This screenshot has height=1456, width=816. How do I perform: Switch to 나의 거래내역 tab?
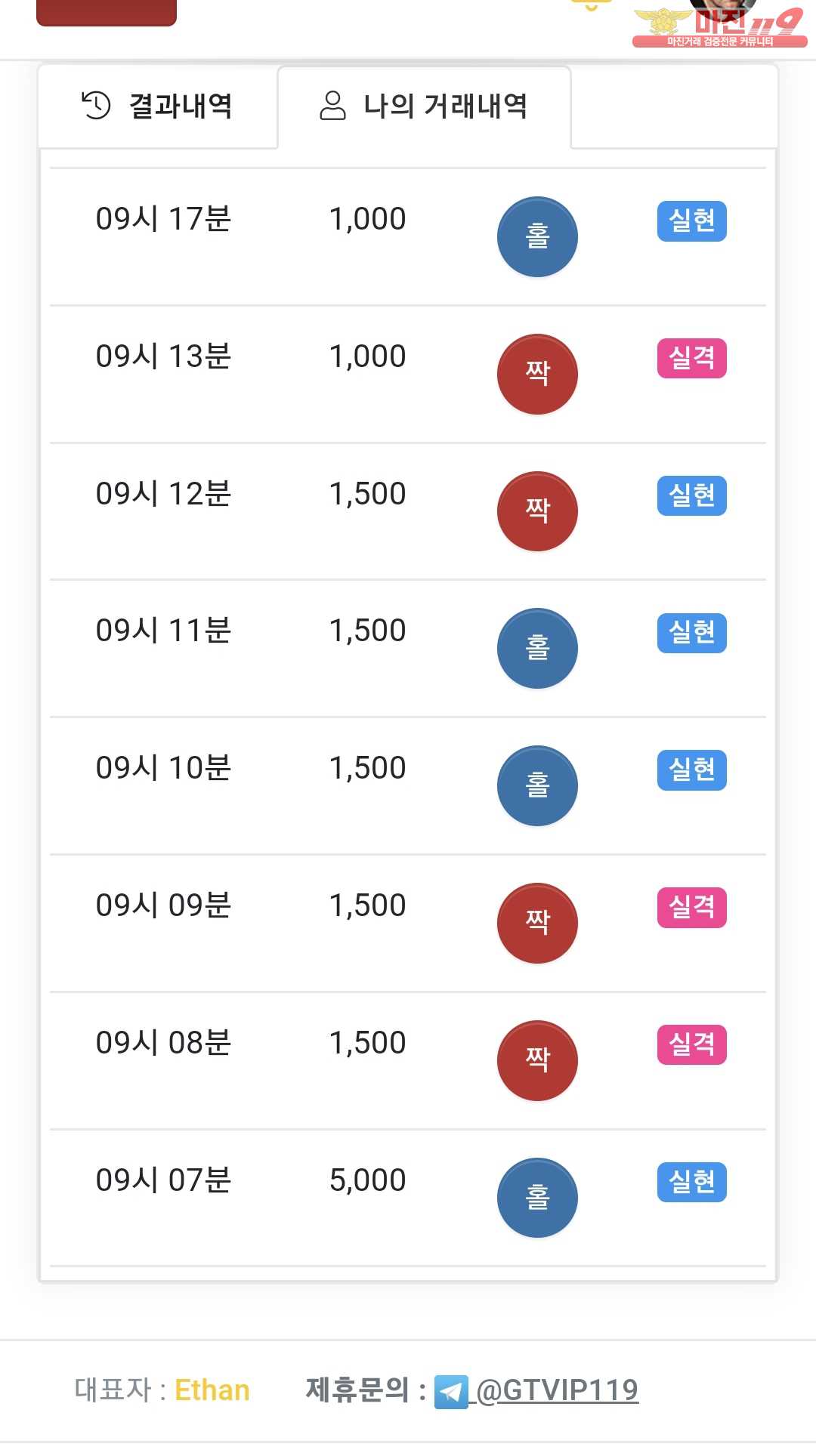pyautogui.click(x=424, y=106)
